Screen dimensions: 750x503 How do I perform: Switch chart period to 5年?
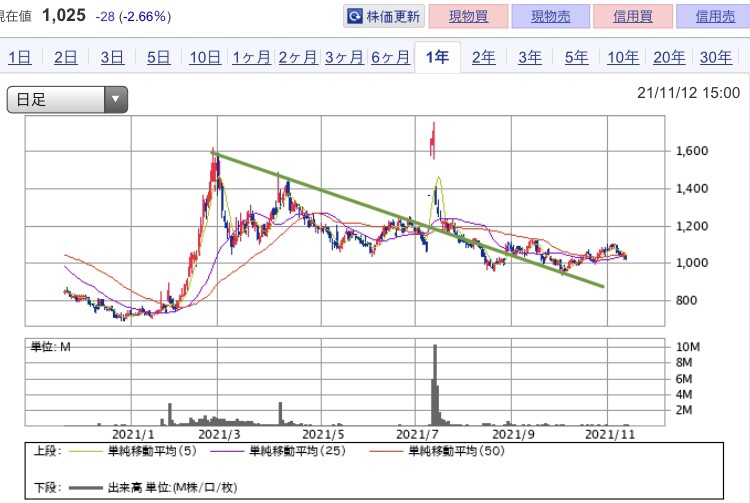coord(576,57)
